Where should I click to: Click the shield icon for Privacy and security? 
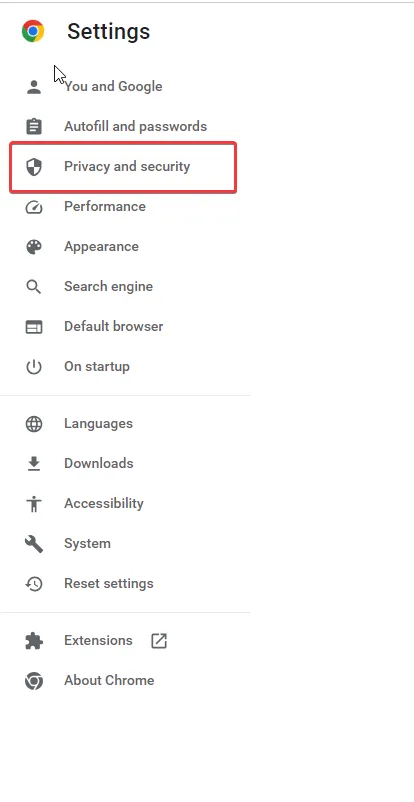(34, 167)
